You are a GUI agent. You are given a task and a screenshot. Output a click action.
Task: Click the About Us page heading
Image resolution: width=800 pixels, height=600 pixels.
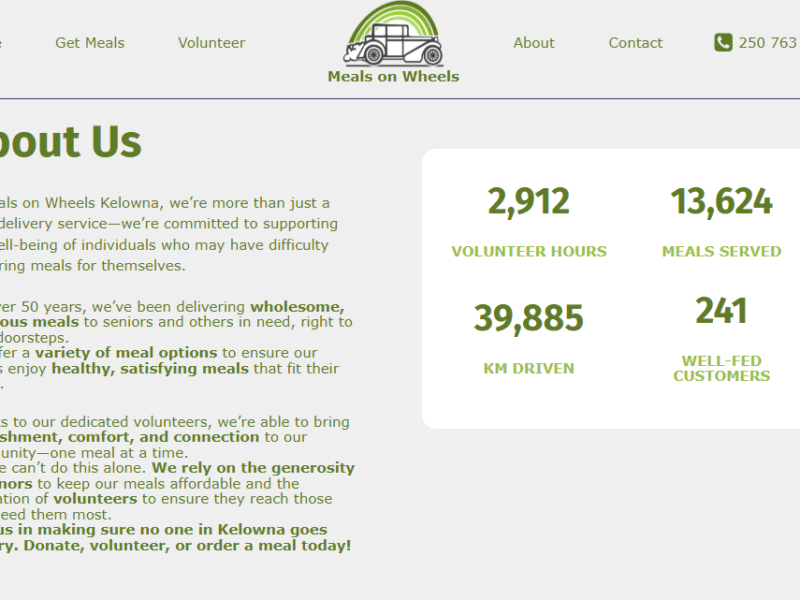tap(70, 141)
